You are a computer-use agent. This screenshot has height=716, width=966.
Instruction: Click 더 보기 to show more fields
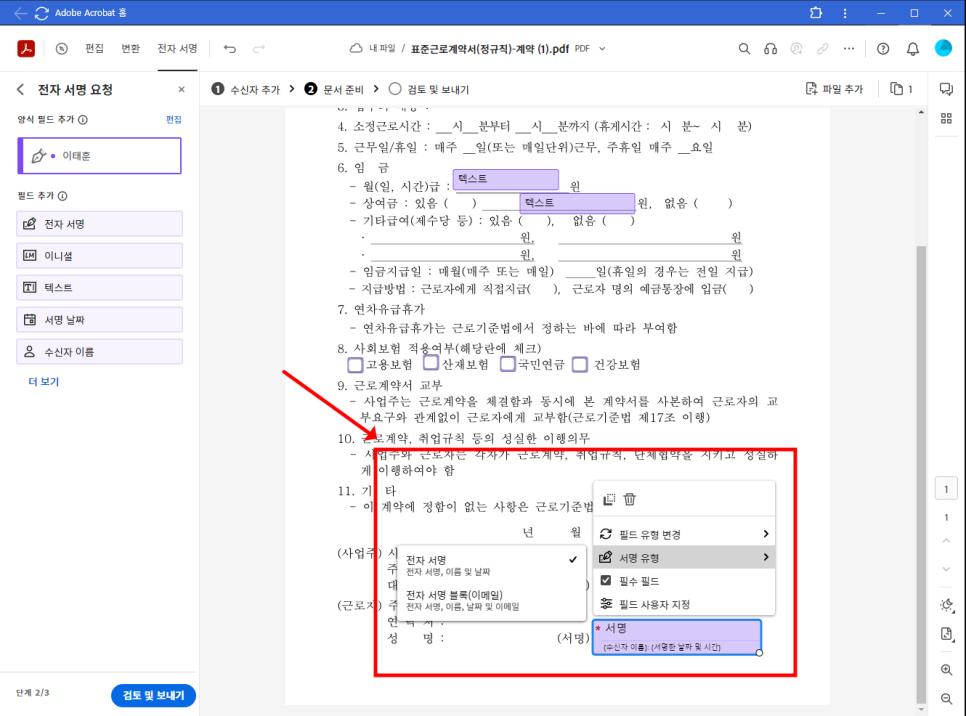(44, 382)
